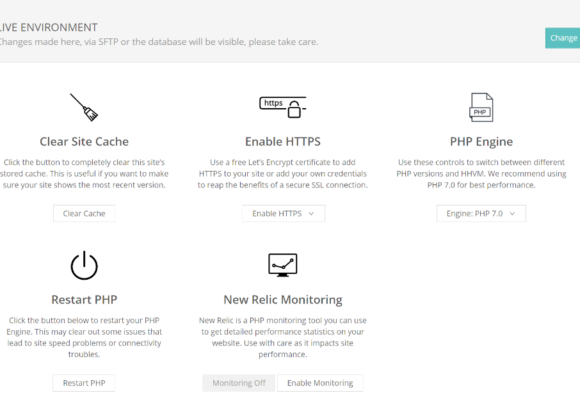Click the Restart PHP button
Screen dimensions: 580x400
click(84, 383)
